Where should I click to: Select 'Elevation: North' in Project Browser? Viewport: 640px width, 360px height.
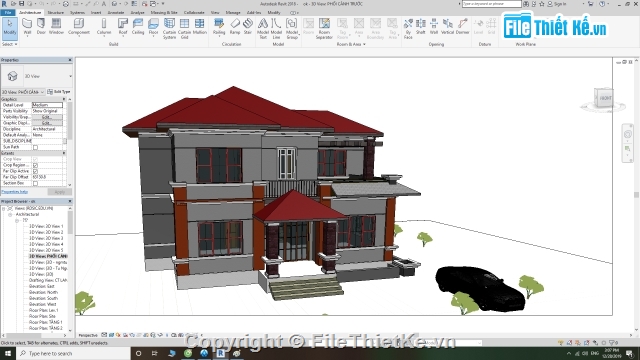coord(43,292)
